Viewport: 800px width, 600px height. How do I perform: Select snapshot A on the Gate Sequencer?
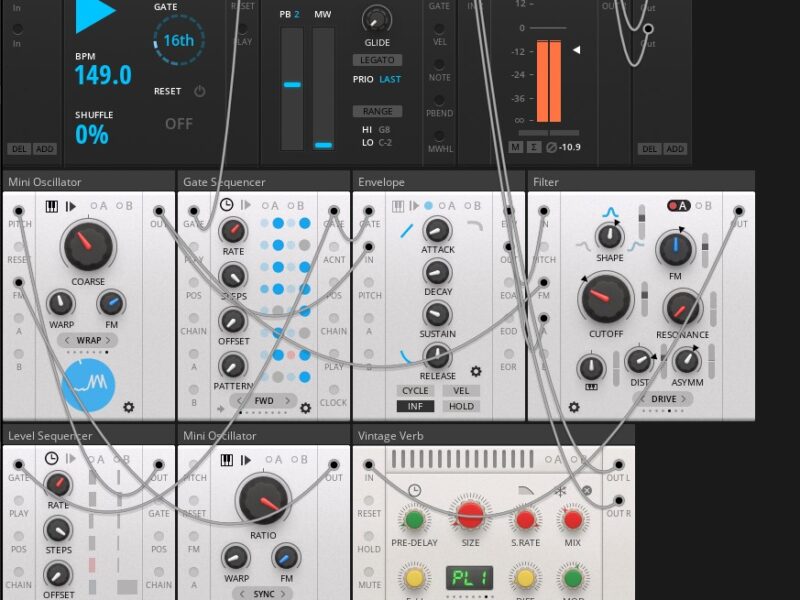tap(270, 206)
